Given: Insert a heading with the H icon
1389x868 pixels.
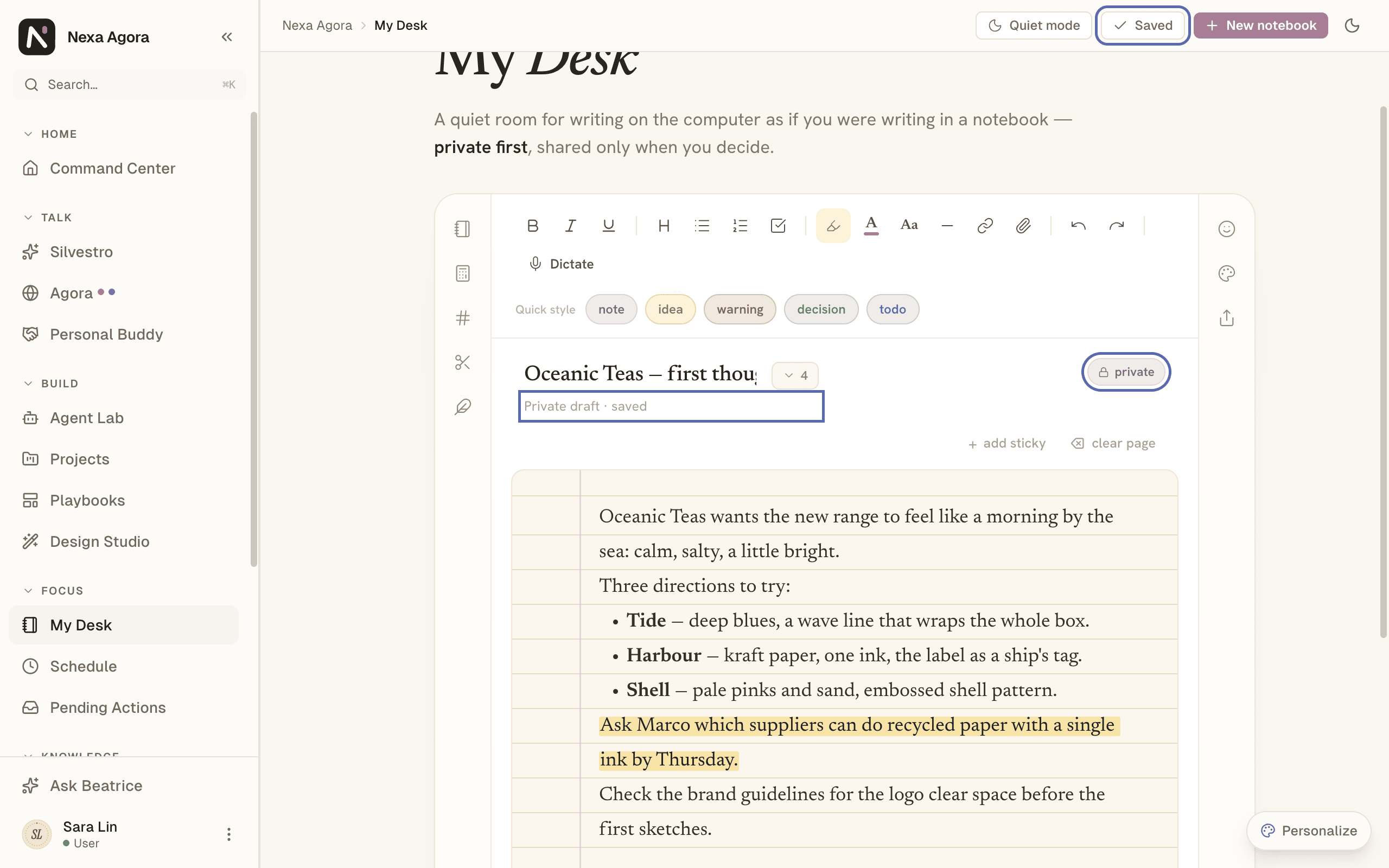Looking at the screenshot, I should [664, 226].
